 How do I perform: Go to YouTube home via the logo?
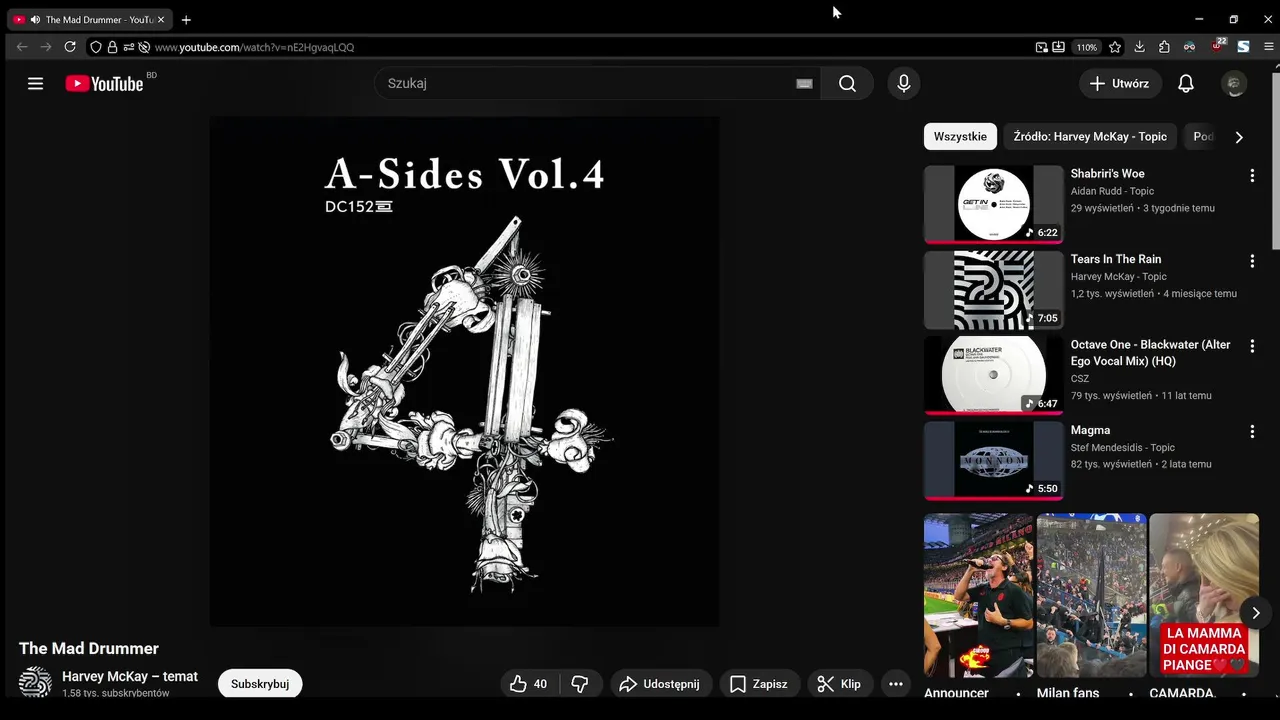tap(104, 84)
